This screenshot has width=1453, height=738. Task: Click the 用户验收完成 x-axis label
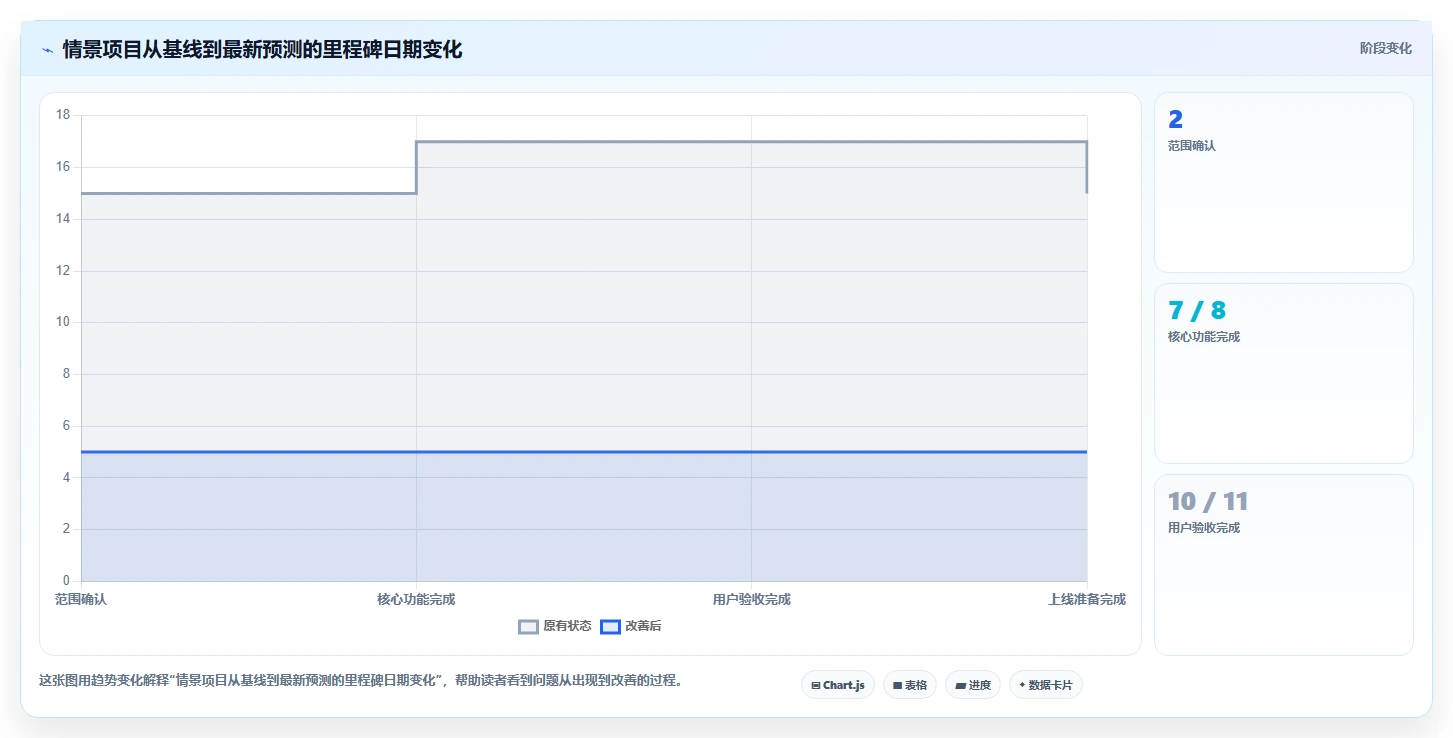752,599
